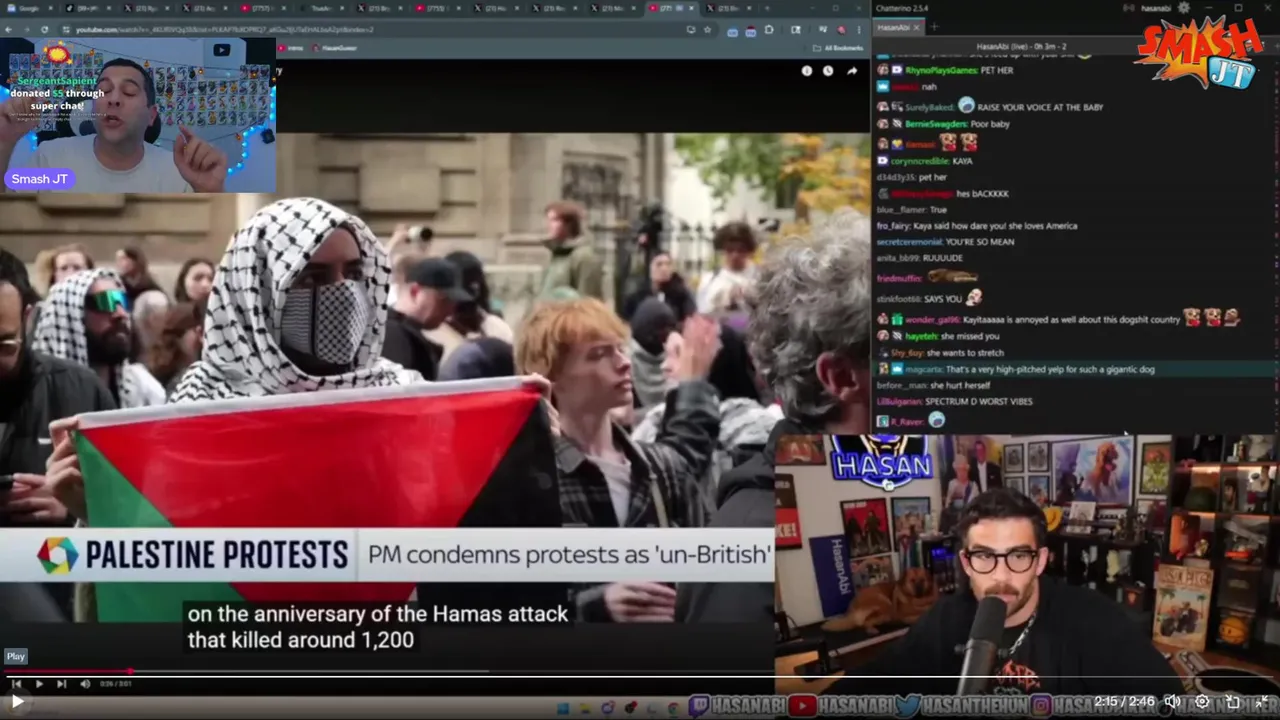Click the badge icon beside RhynoPlaysGames
The image size is (1280, 720).
(897, 70)
